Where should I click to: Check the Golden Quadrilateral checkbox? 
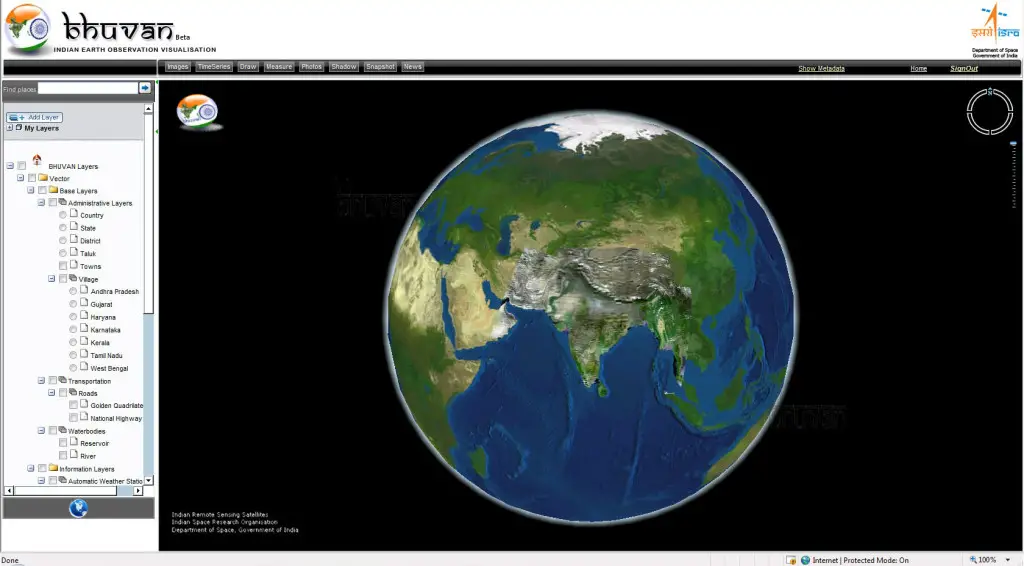pyautogui.click(x=73, y=405)
